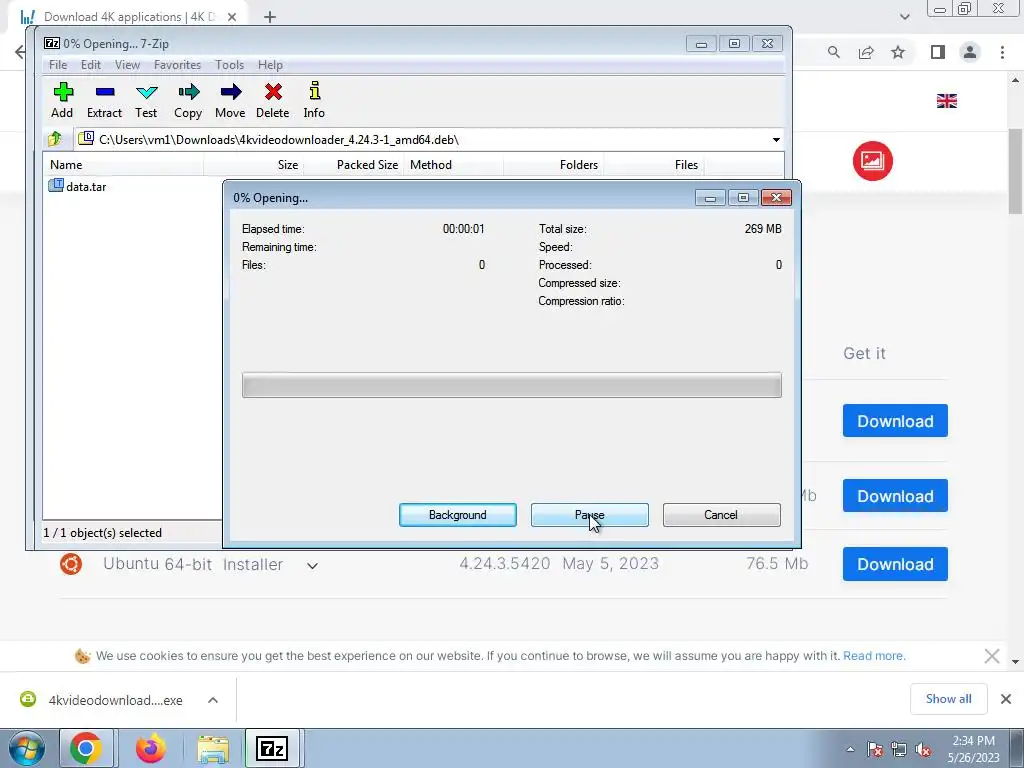Open the File menu in 7-Zip
The height and width of the screenshot is (768, 1024).
pos(58,65)
